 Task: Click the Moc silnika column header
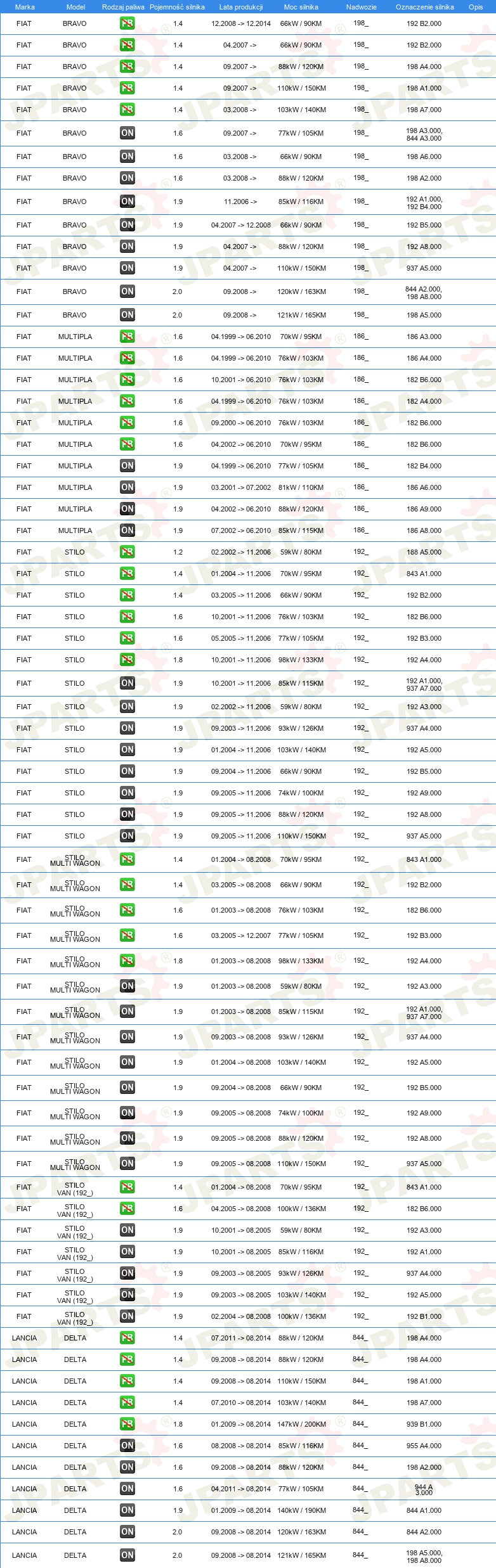[301, 7]
